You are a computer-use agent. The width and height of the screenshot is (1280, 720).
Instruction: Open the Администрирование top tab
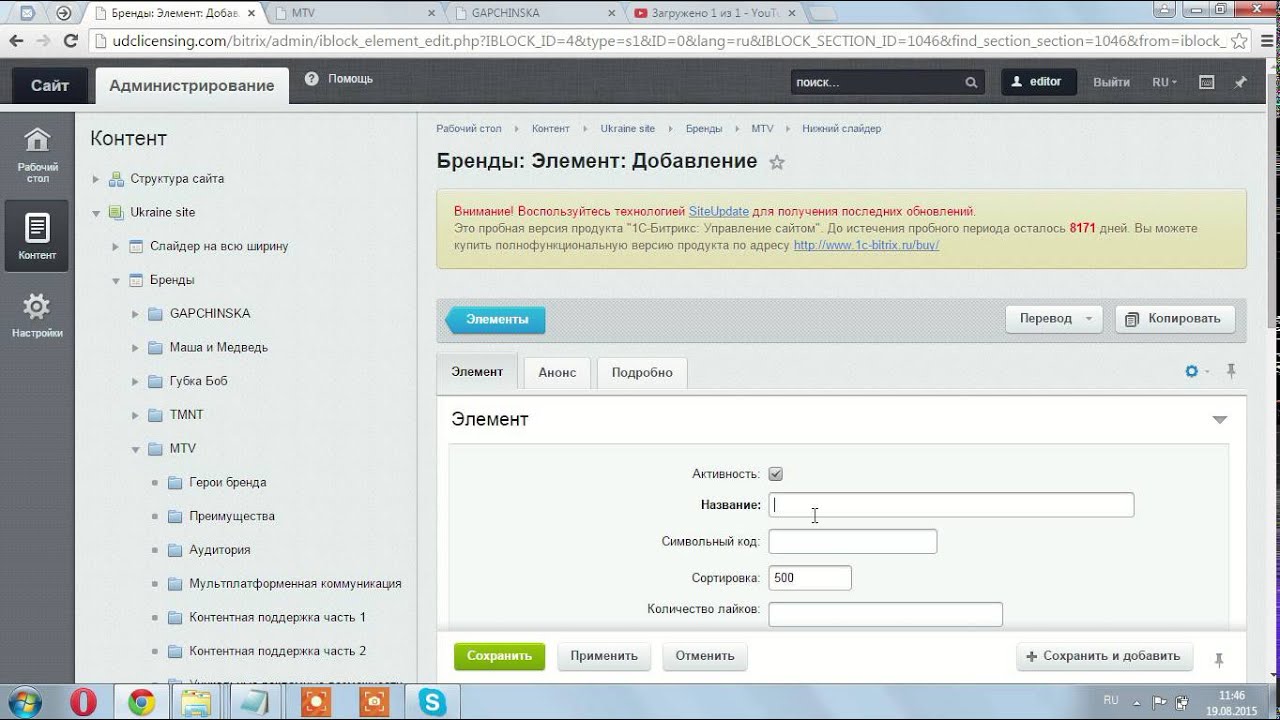pyautogui.click(x=192, y=85)
